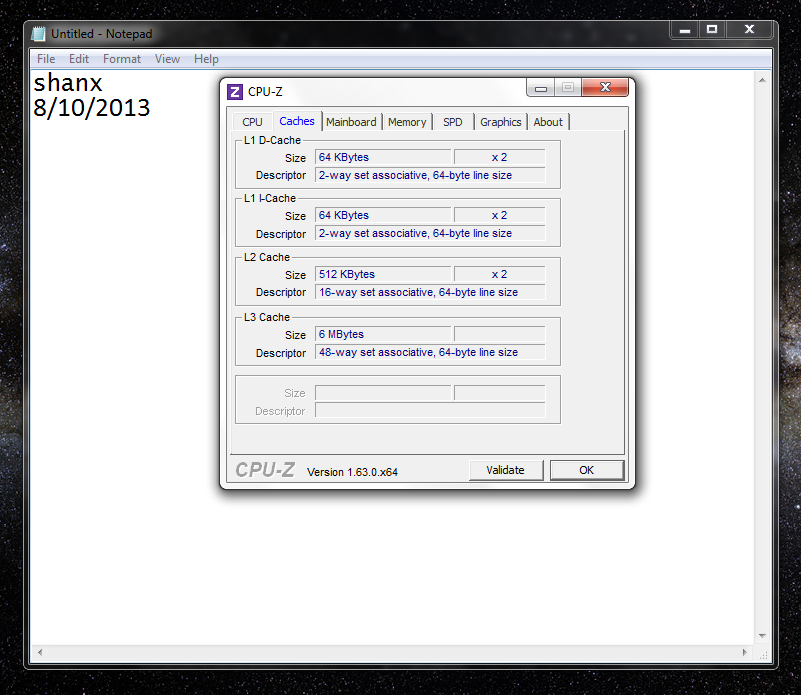Screen dimensions: 801x695
Task: Click the CPU-Z purple logo icon
Action: coord(235,92)
